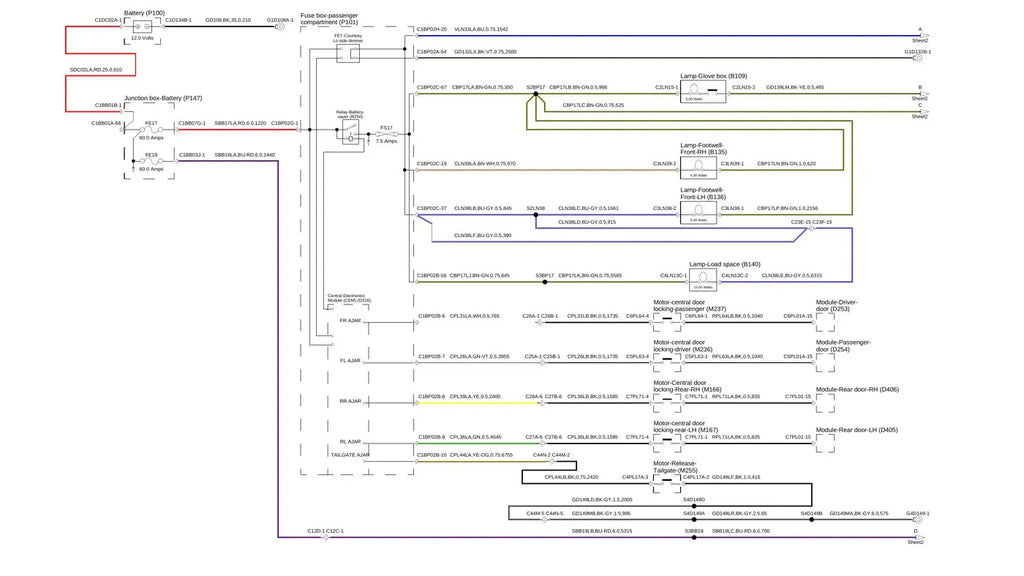Click the Lamp-Load space (B140) lamp symbol
The height and width of the screenshot is (576, 1024).
(x=703, y=280)
